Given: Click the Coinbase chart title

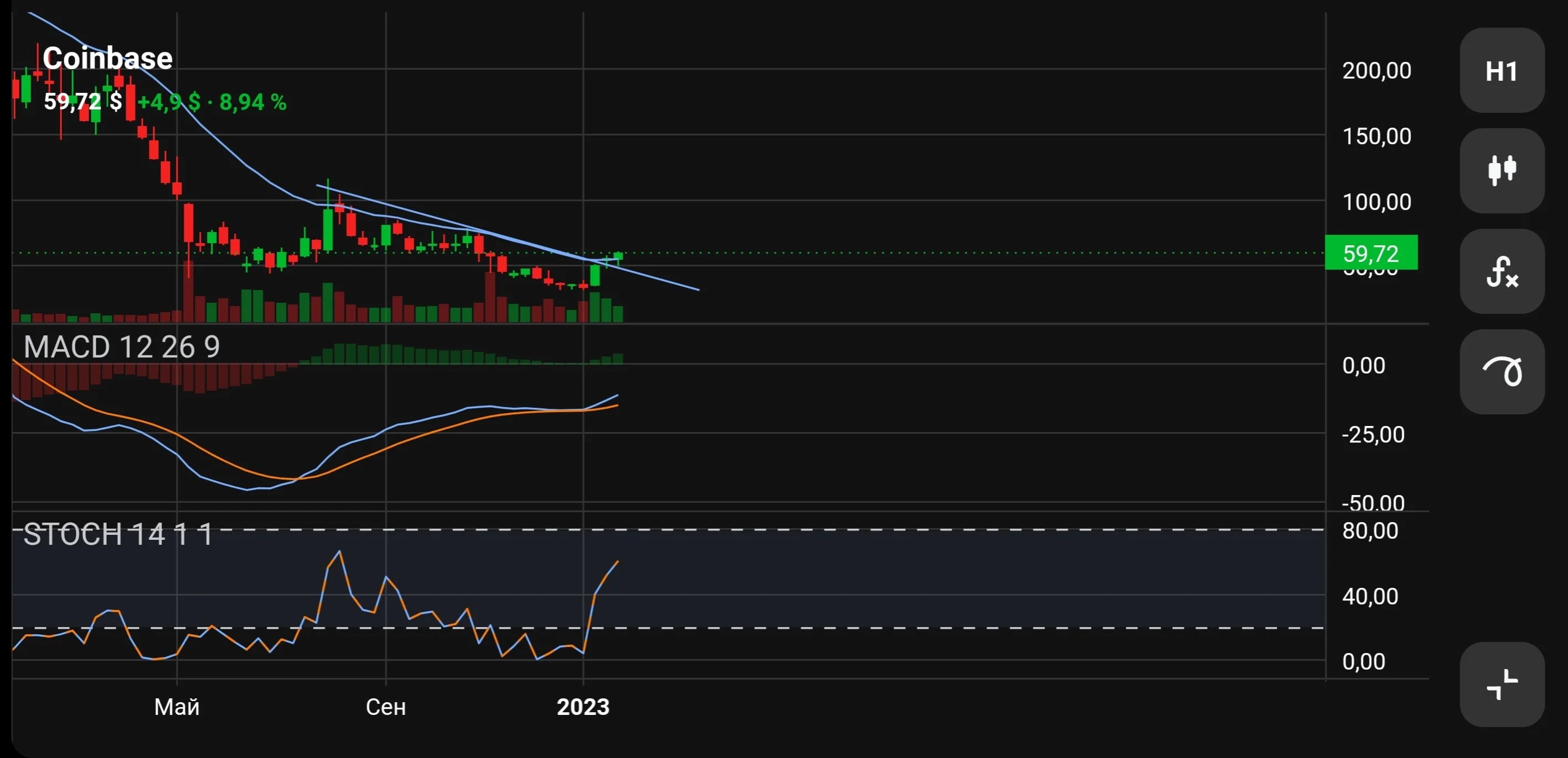Looking at the screenshot, I should [x=108, y=59].
